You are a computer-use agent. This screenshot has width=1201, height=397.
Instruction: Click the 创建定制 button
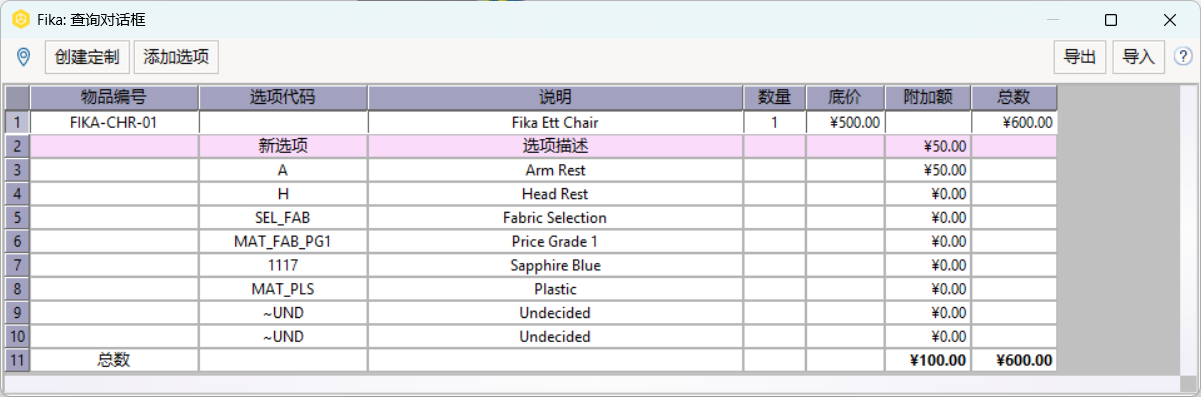click(88, 57)
